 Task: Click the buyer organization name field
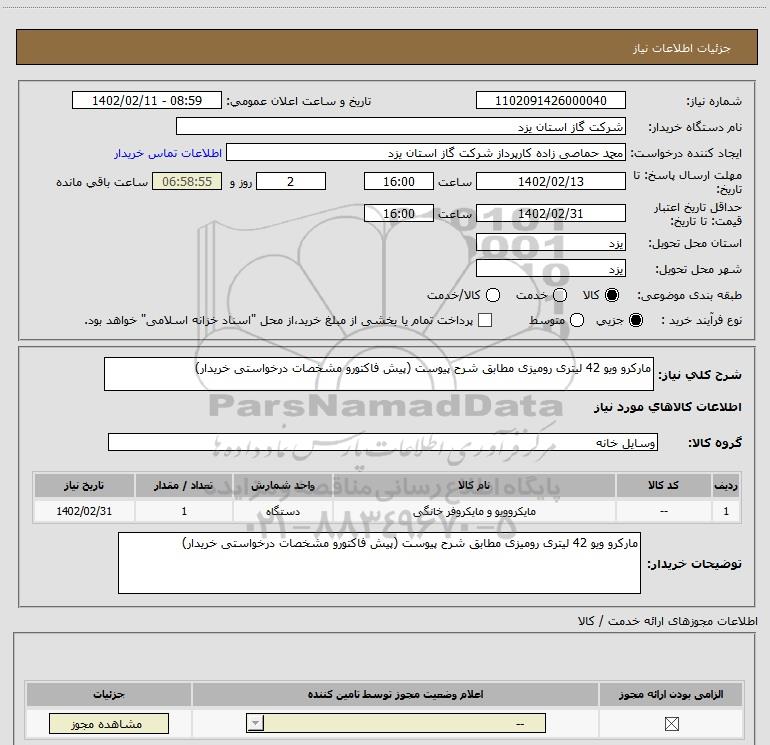pyautogui.click(x=401, y=126)
